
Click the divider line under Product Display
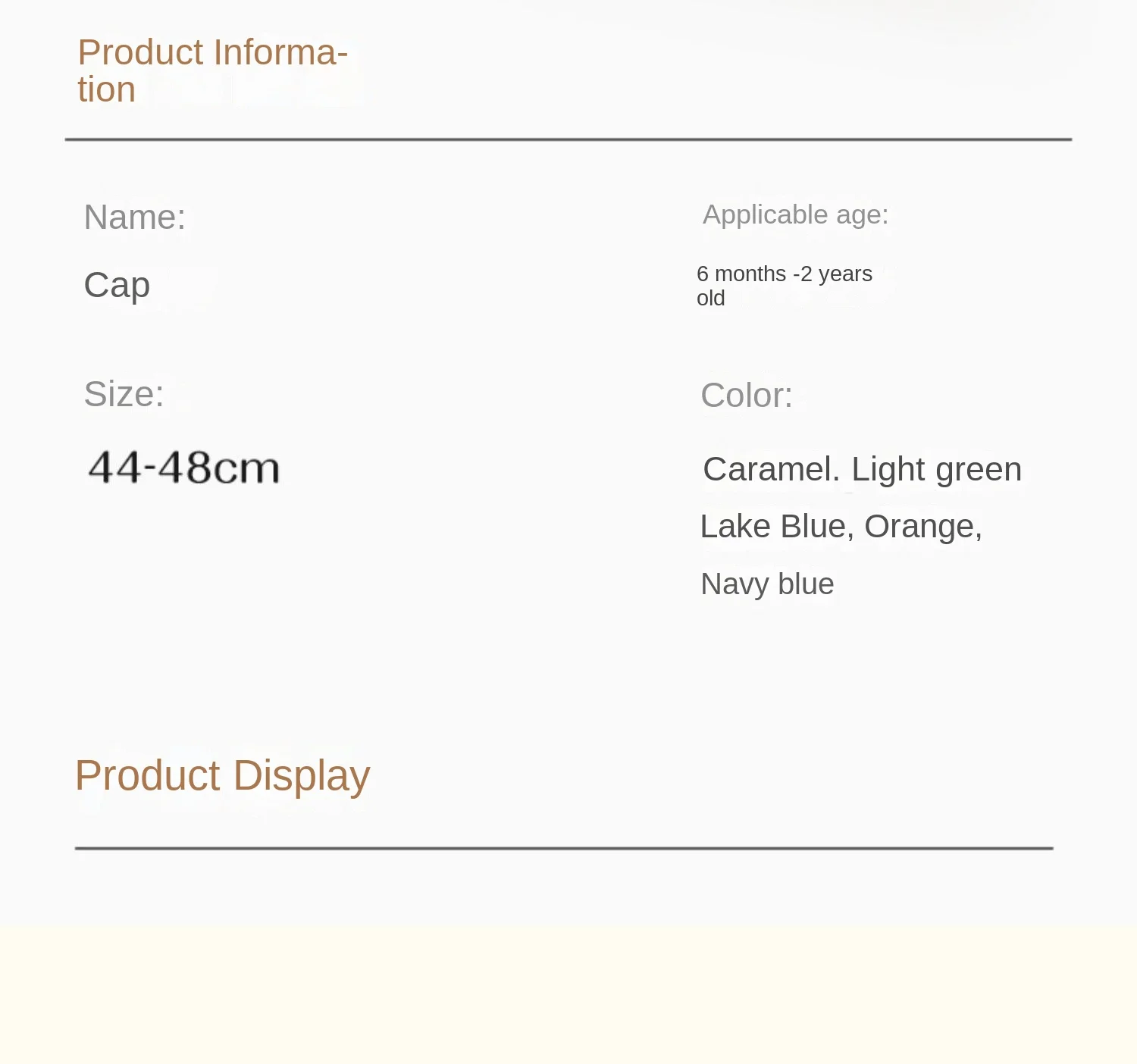tap(565, 848)
